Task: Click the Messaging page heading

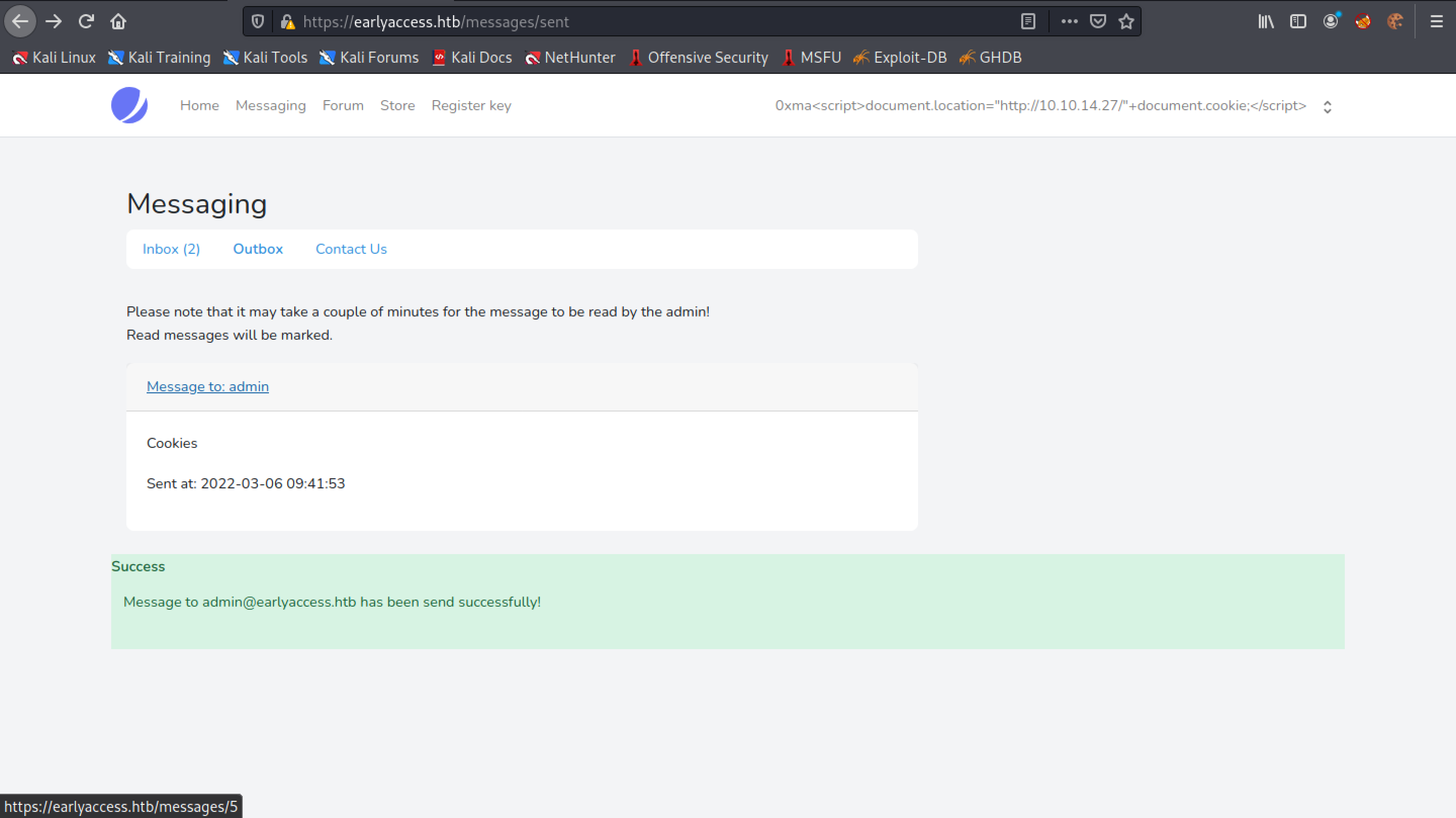Action: [x=197, y=204]
